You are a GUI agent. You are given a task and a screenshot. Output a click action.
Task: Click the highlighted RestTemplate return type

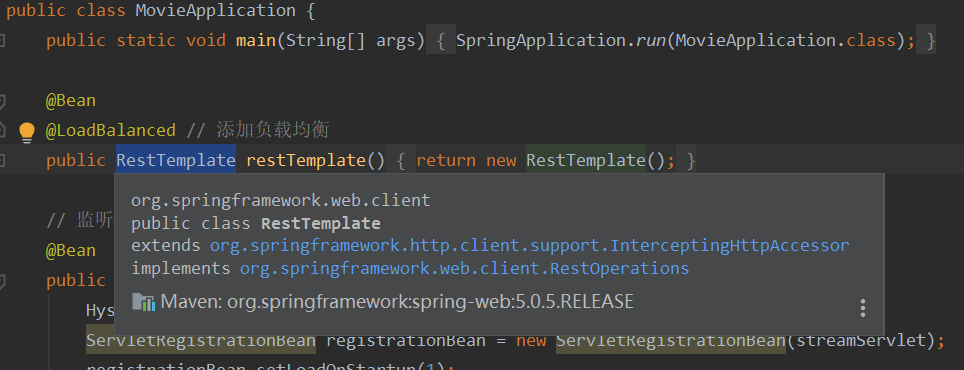[176, 161]
